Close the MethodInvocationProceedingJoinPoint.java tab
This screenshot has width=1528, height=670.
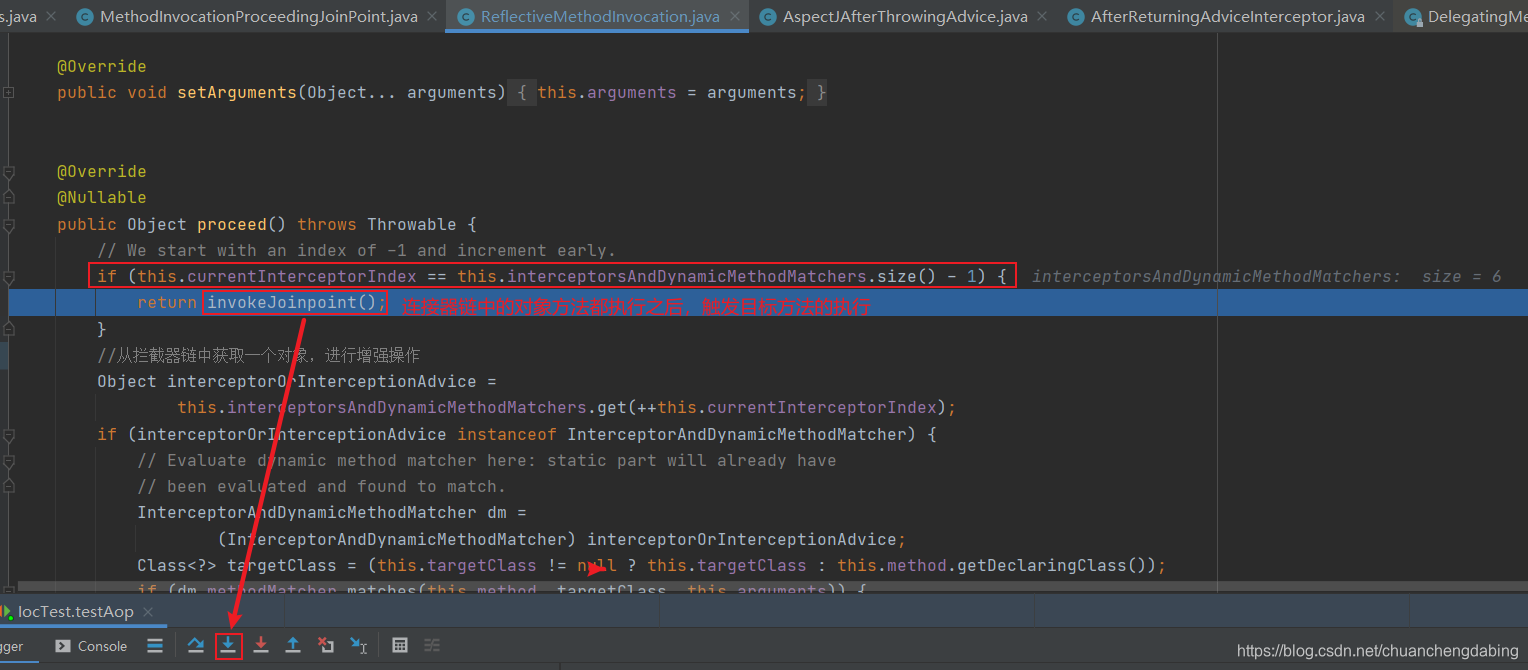point(431,17)
